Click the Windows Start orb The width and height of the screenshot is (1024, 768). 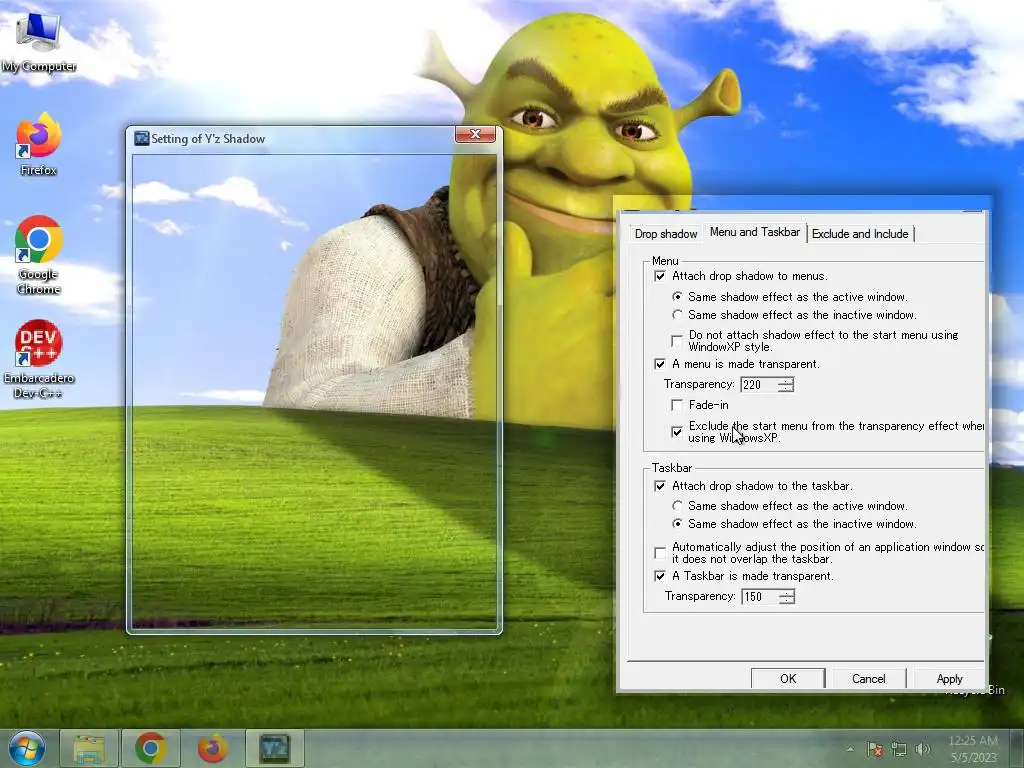26,748
